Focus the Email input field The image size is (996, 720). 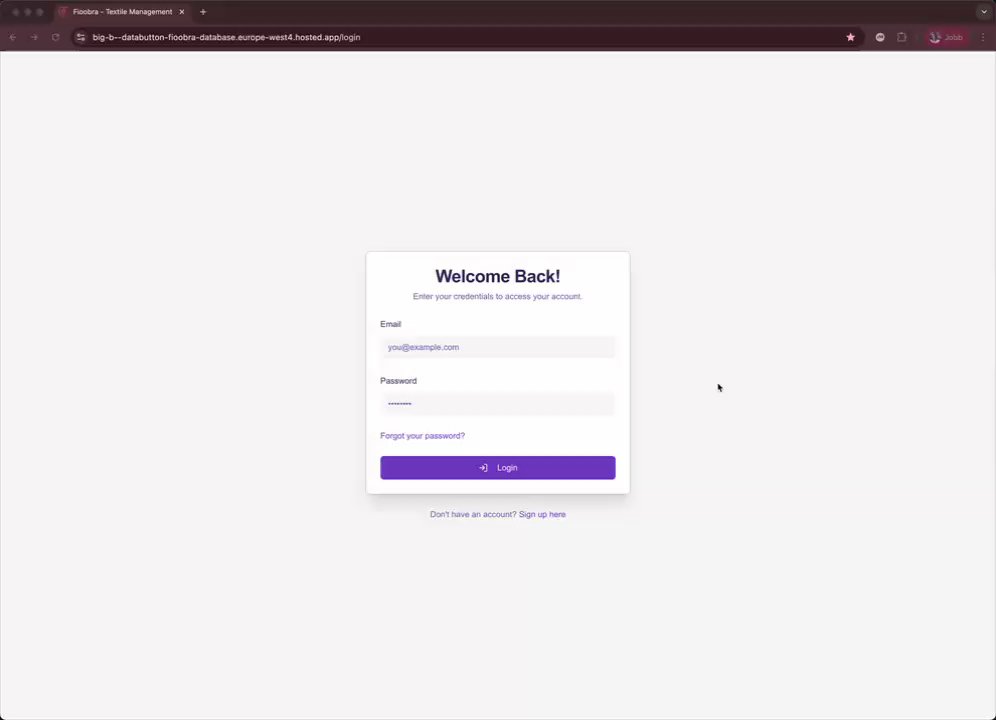[x=497, y=347]
